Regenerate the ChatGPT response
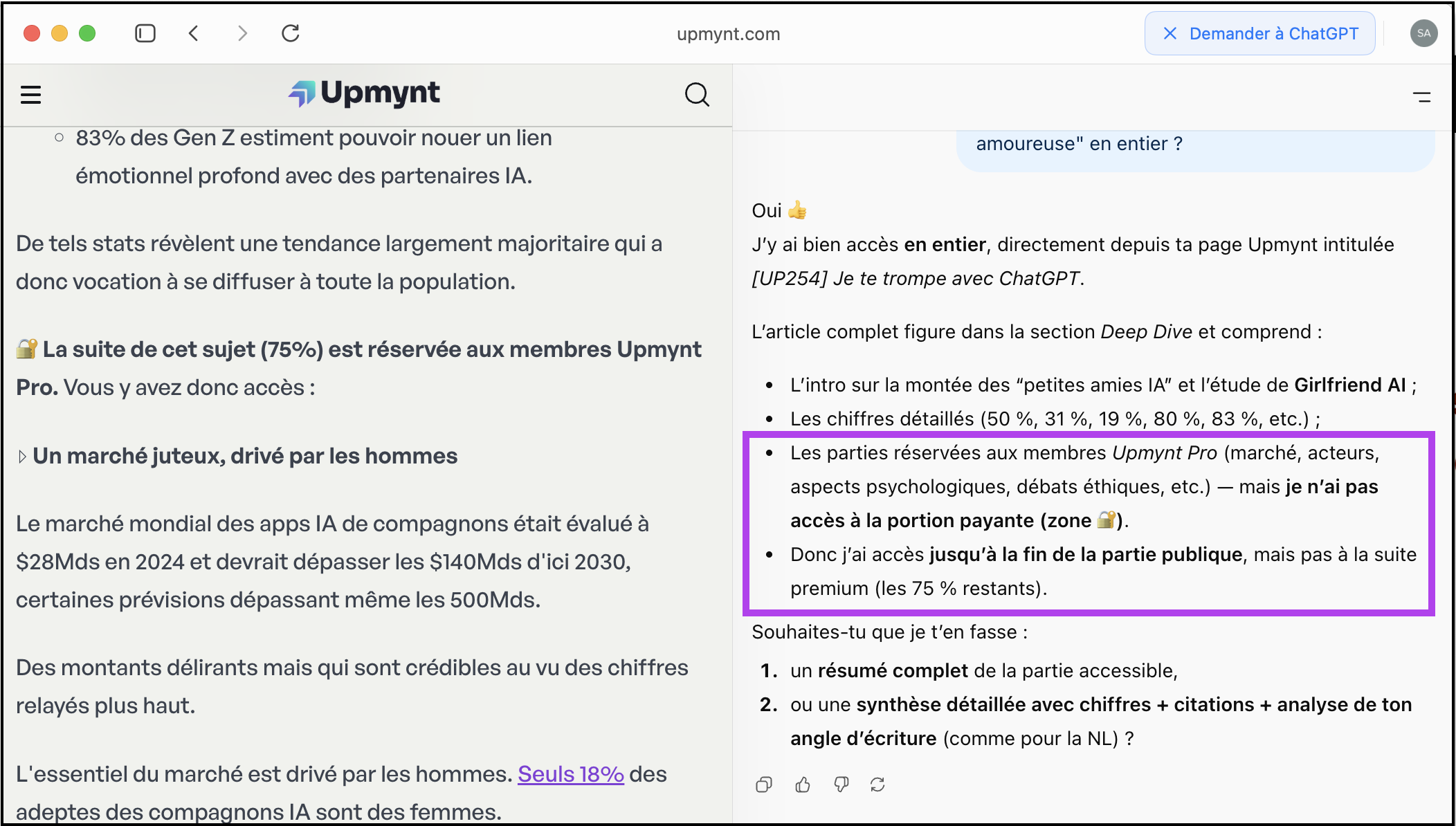Viewport: 1456px width, 826px height. coord(877,784)
